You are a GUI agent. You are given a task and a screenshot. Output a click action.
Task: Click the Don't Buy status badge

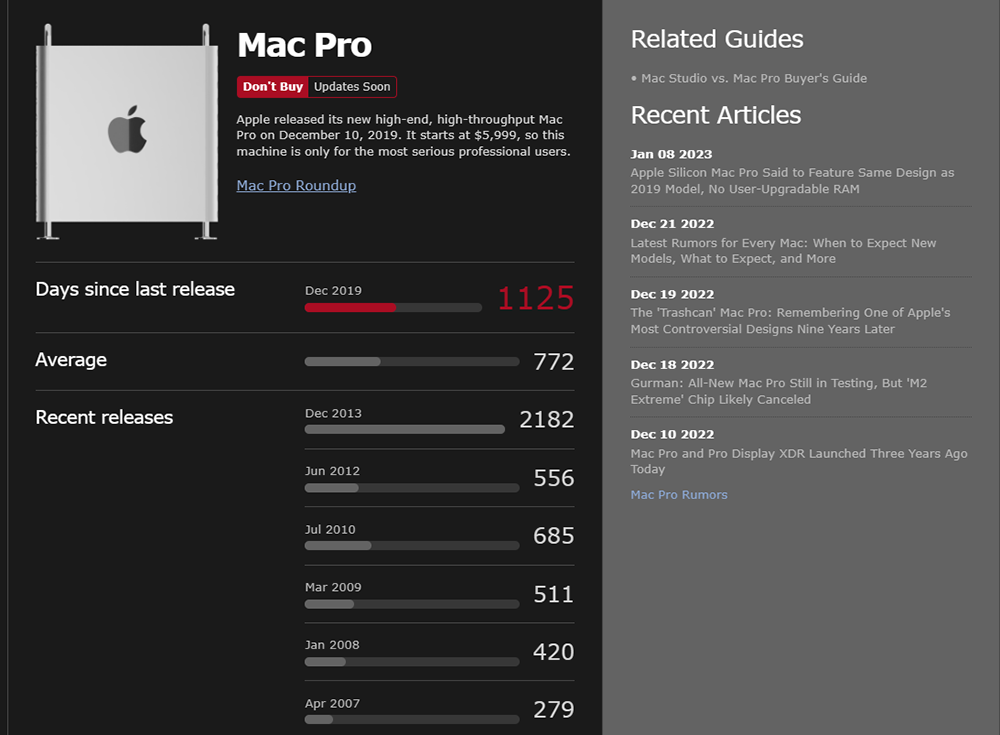[272, 87]
